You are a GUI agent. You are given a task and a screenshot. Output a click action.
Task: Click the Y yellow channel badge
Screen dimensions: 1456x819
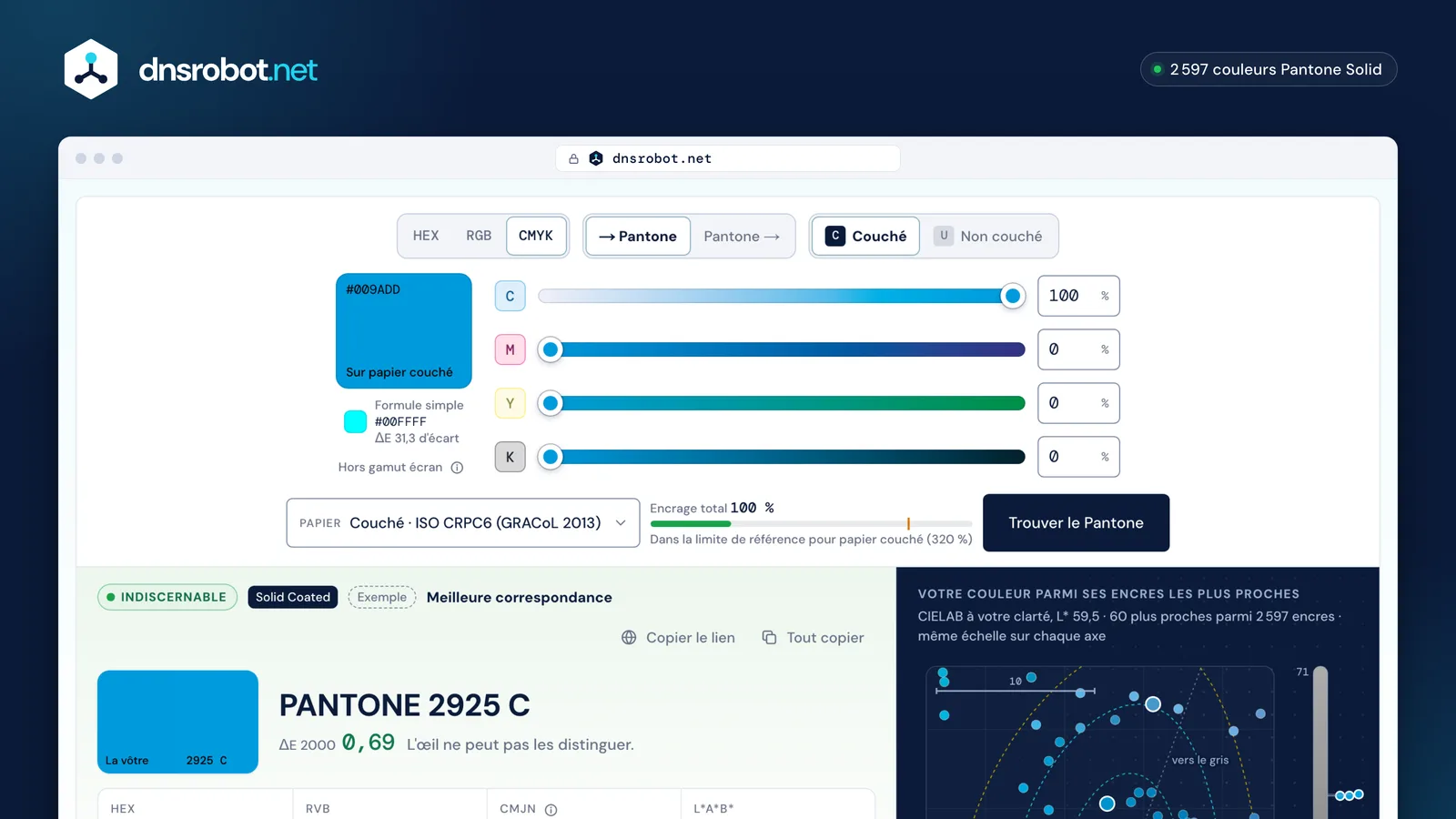click(510, 403)
